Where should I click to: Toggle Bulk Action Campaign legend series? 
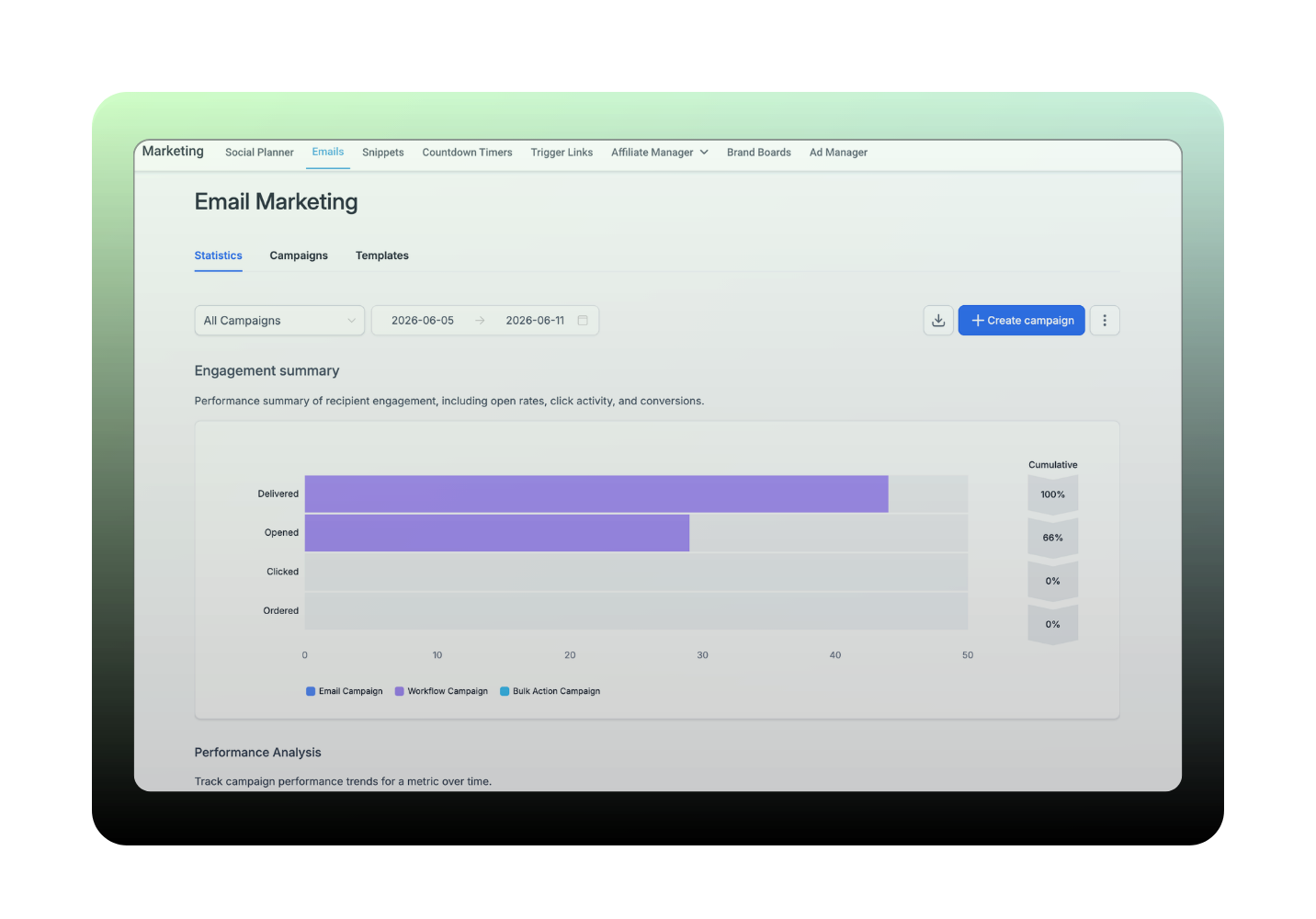(550, 691)
